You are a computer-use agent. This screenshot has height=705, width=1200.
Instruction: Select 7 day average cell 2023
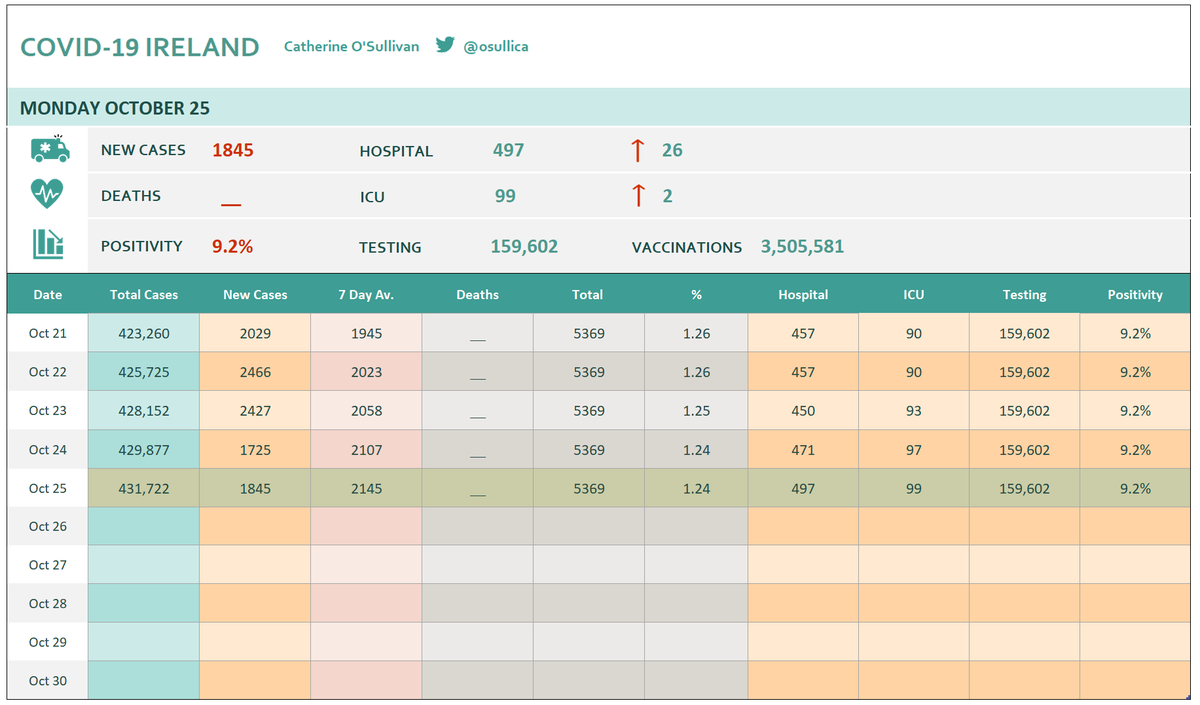367,372
